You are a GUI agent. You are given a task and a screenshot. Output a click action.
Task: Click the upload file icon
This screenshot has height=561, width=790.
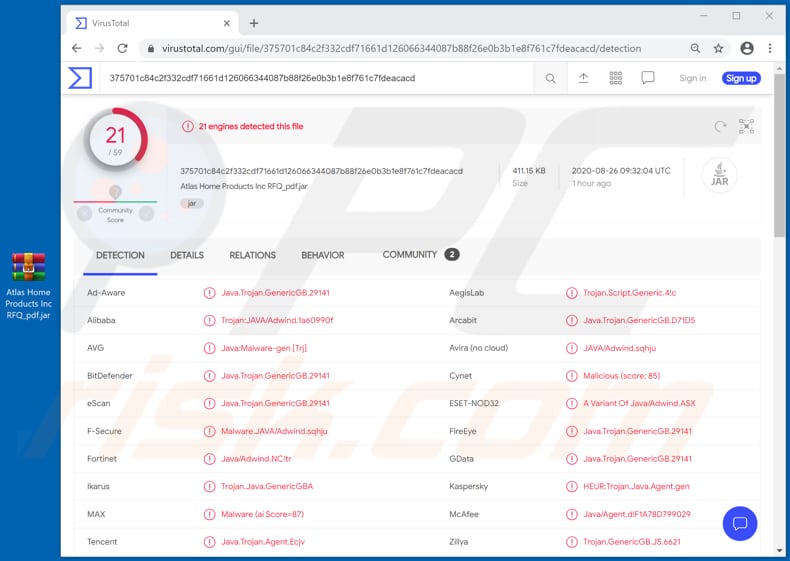[583, 78]
